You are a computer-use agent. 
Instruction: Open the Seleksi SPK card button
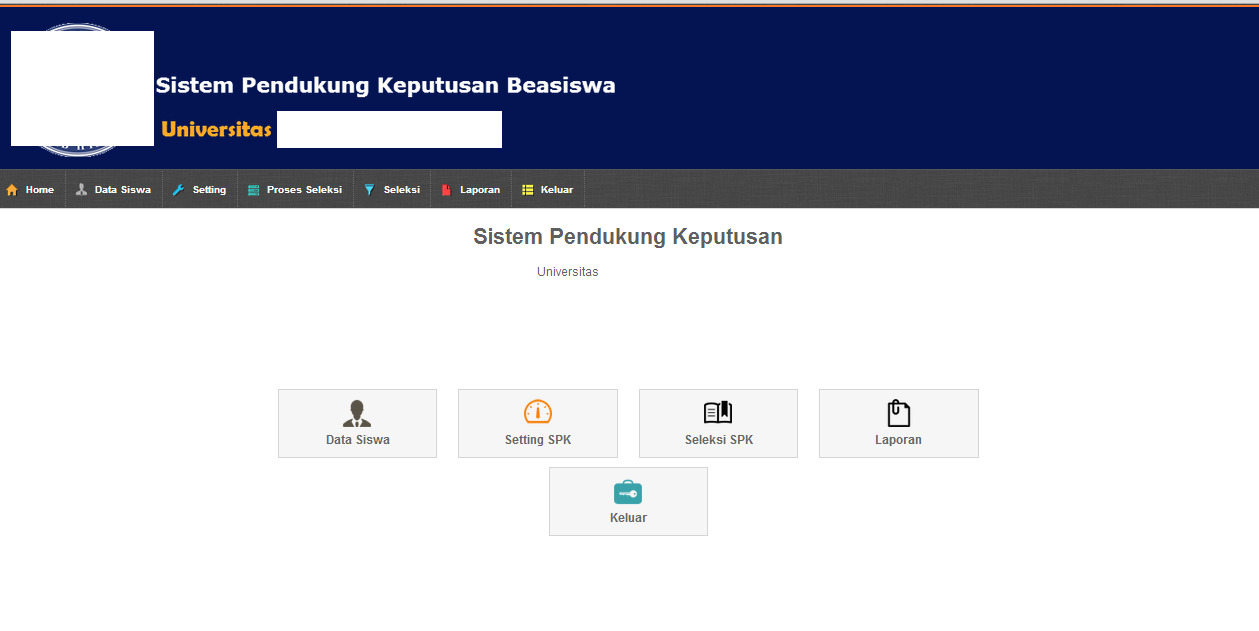[x=718, y=423]
